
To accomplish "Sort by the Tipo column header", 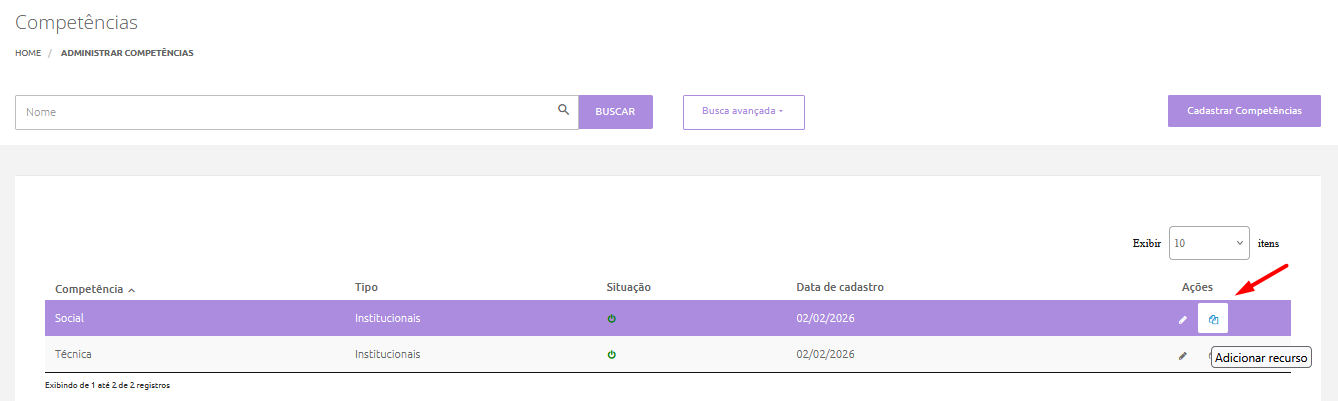I will coord(366,287).
